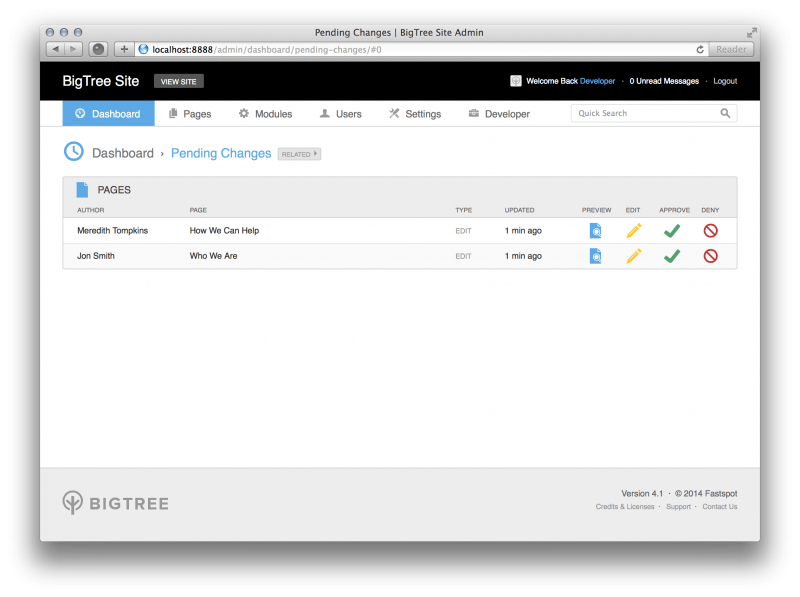Click 1 min ago in How We Can Help row
This screenshot has width=800, height=597.
(x=523, y=231)
